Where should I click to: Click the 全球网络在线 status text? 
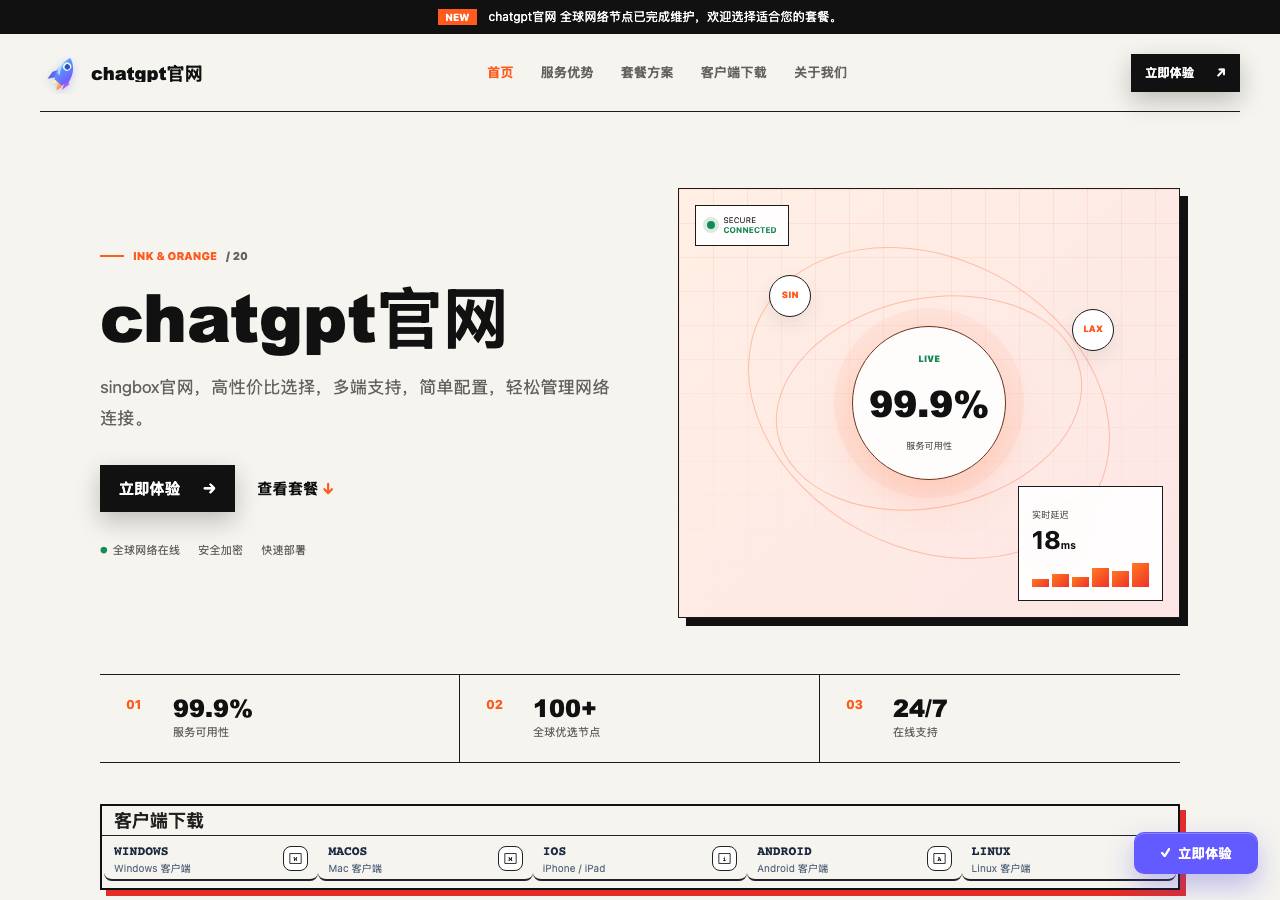146,550
